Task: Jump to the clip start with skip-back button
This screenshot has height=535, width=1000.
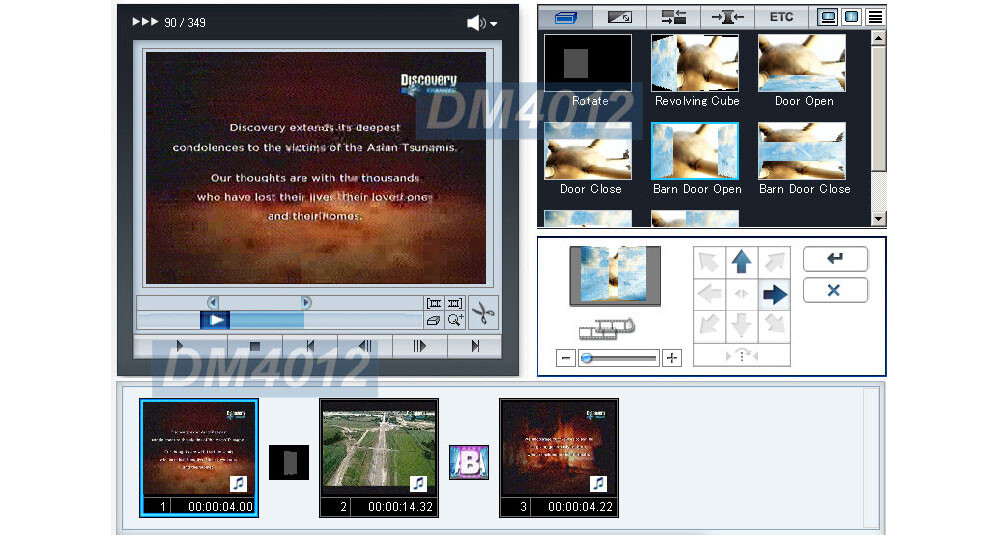Action: click(x=310, y=346)
